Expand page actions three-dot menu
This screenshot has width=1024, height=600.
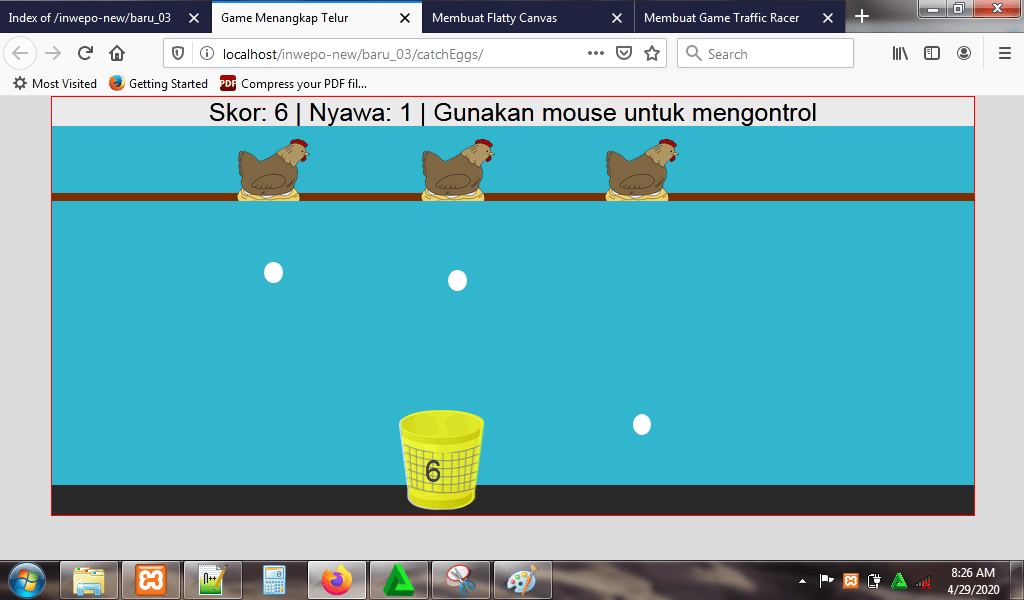pos(595,54)
